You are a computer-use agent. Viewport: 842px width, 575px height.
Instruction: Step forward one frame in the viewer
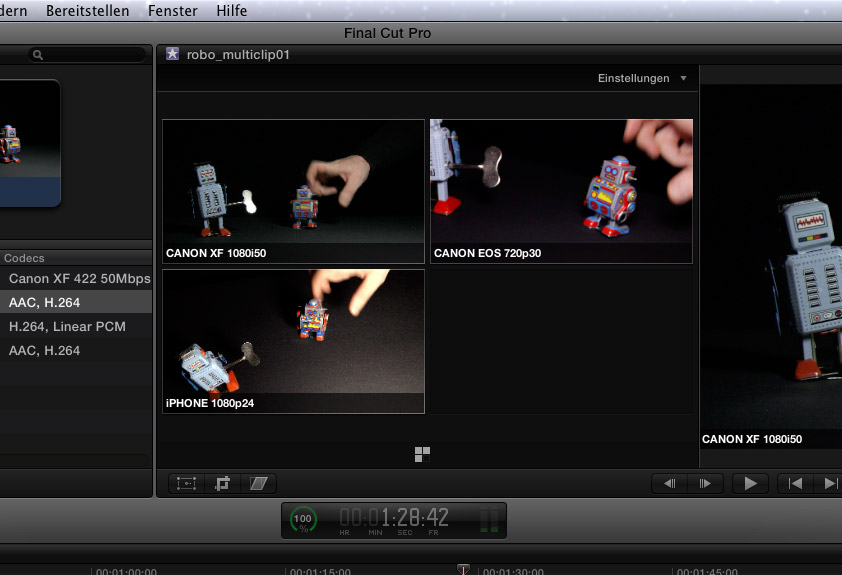click(x=705, y=483)
